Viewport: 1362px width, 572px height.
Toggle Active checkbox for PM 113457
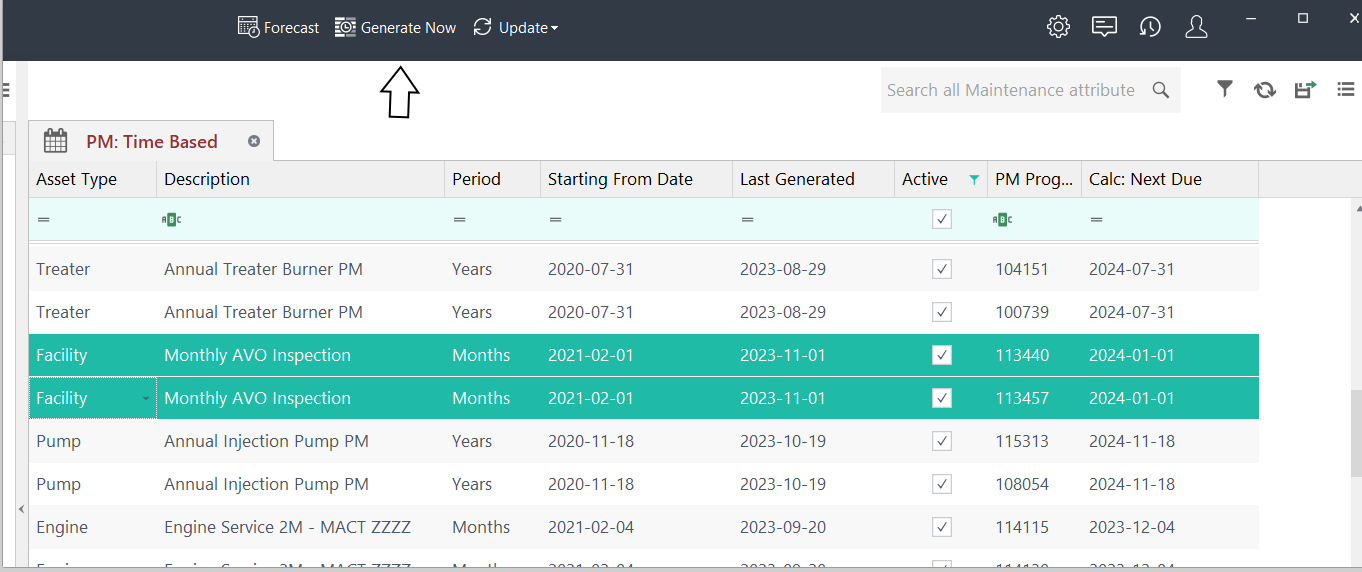pyautogui.click(x=941, y=398)
